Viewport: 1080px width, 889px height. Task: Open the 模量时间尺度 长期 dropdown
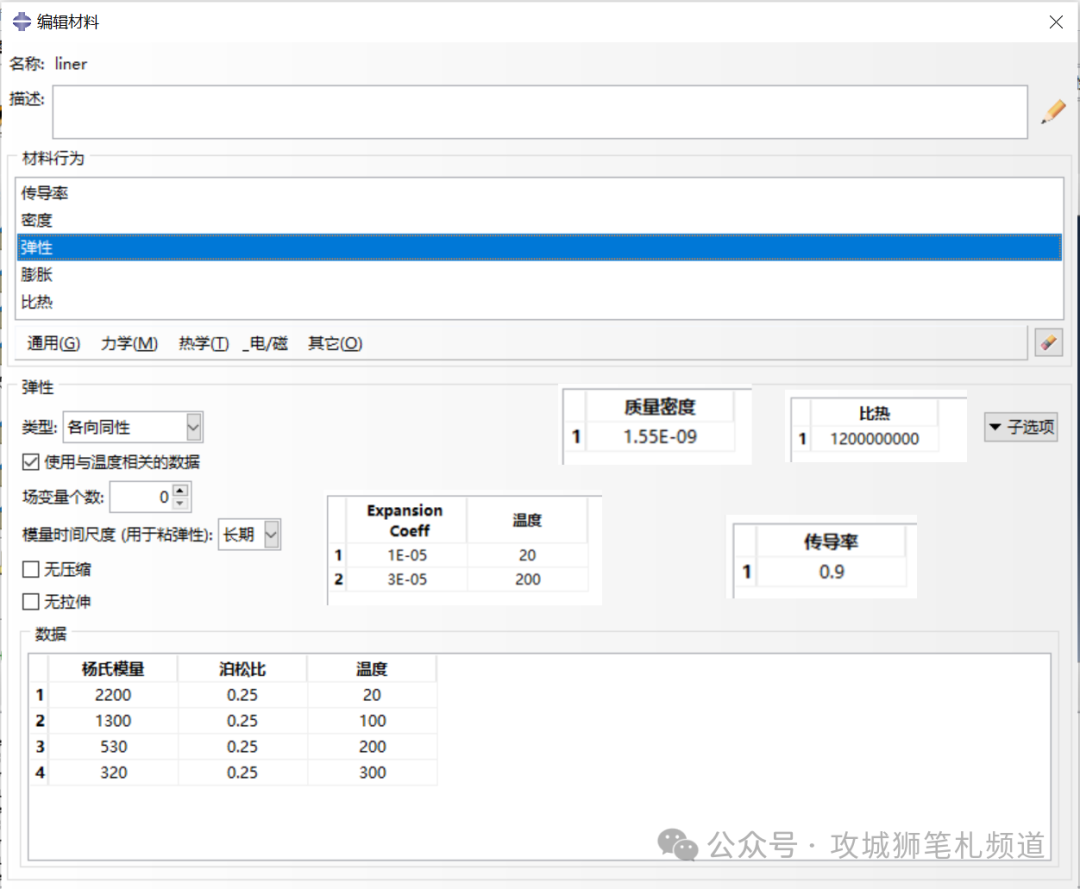tap(272, 535)
